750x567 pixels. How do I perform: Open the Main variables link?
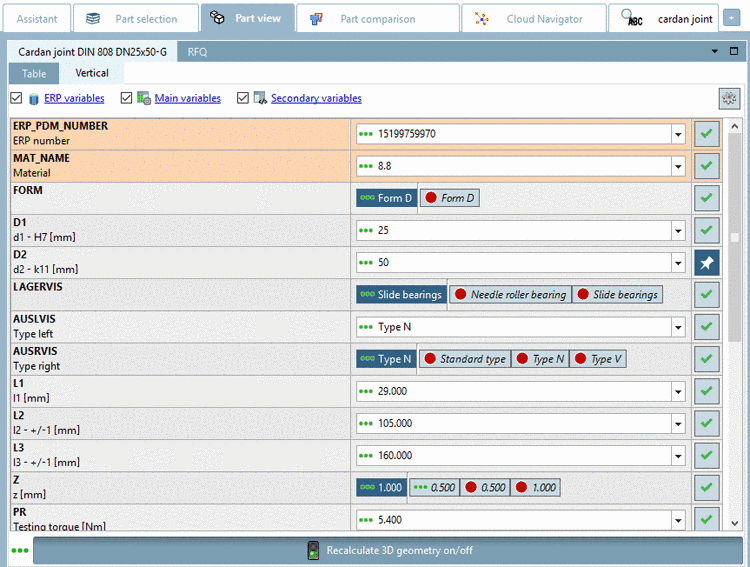188,98
